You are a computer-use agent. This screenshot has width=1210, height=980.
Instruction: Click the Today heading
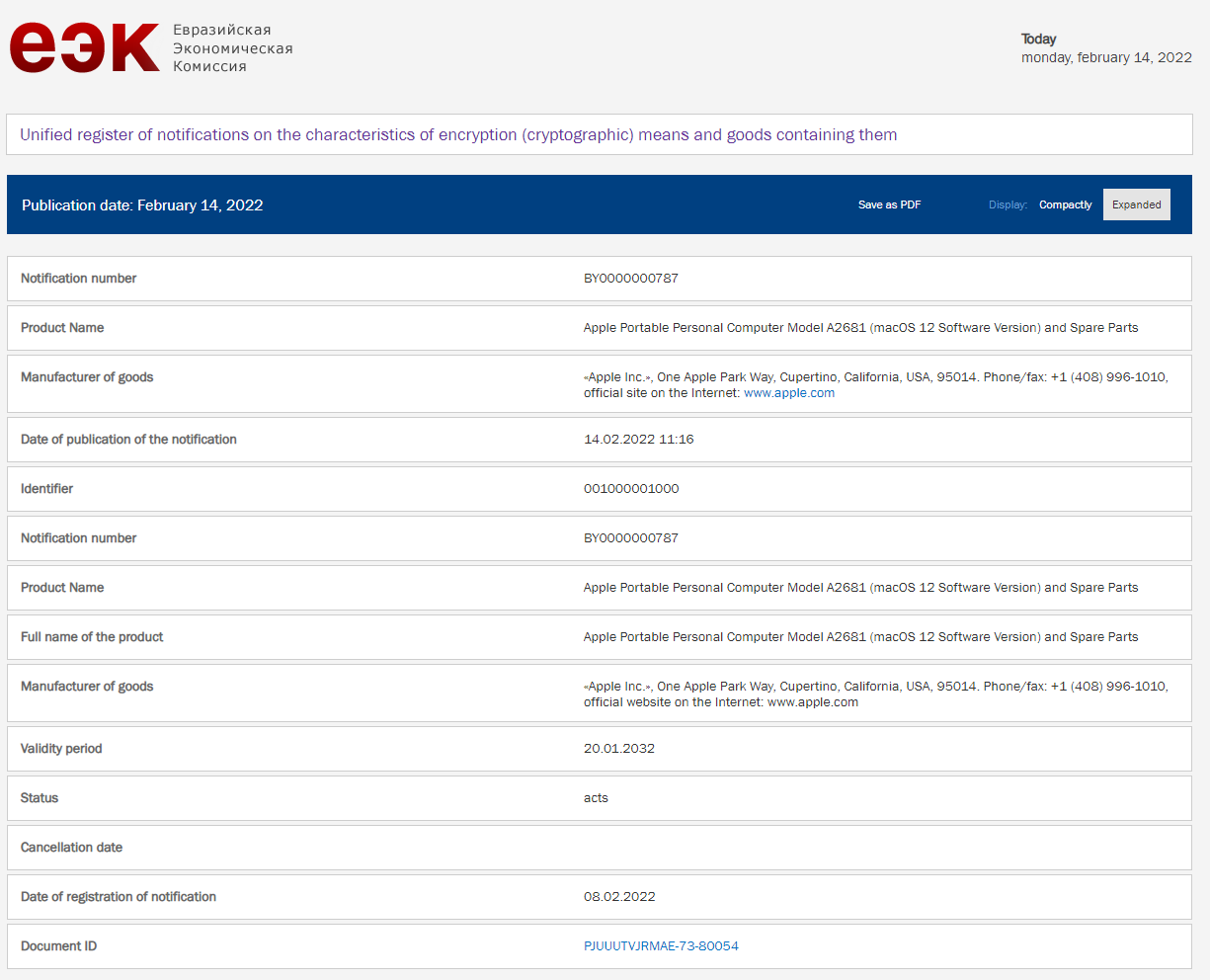point(1038,39)
